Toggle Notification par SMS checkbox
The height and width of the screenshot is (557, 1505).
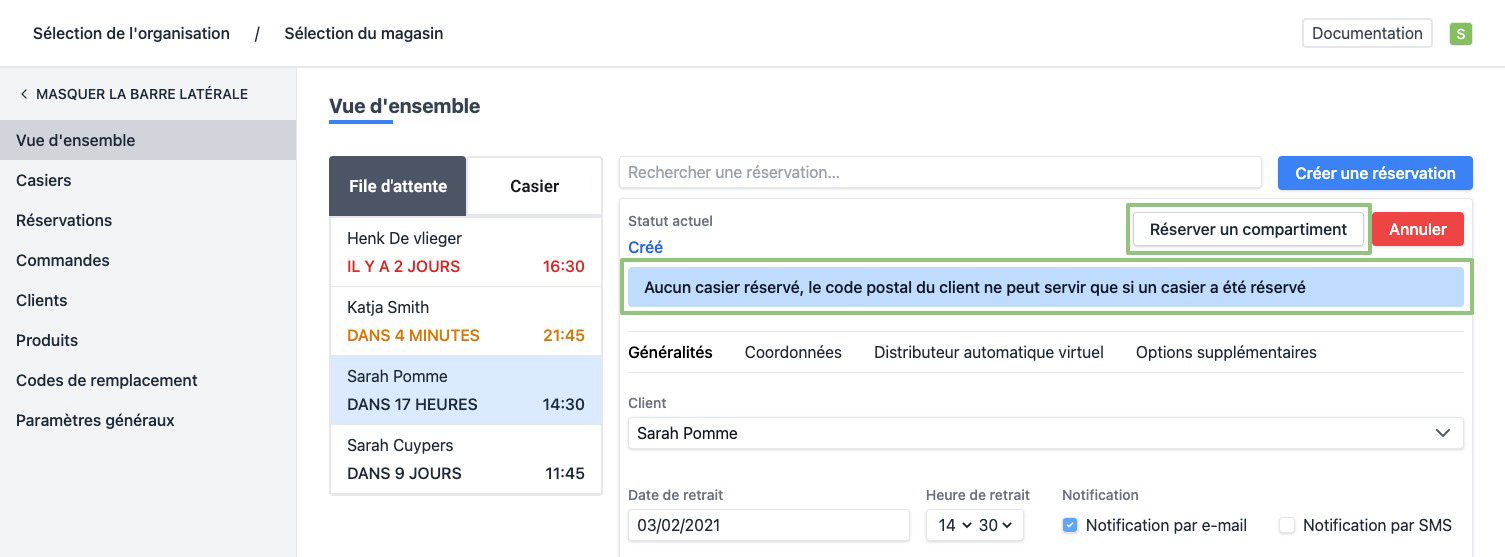point(1287,525)
